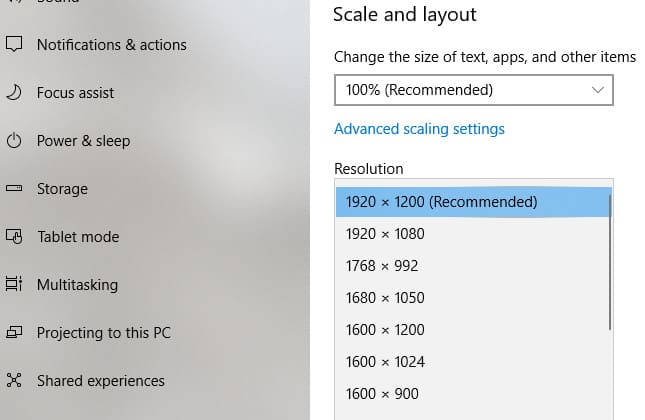Select the 1600 × 900 resolution entry
The image size is (645, 420).
point(473,394)
